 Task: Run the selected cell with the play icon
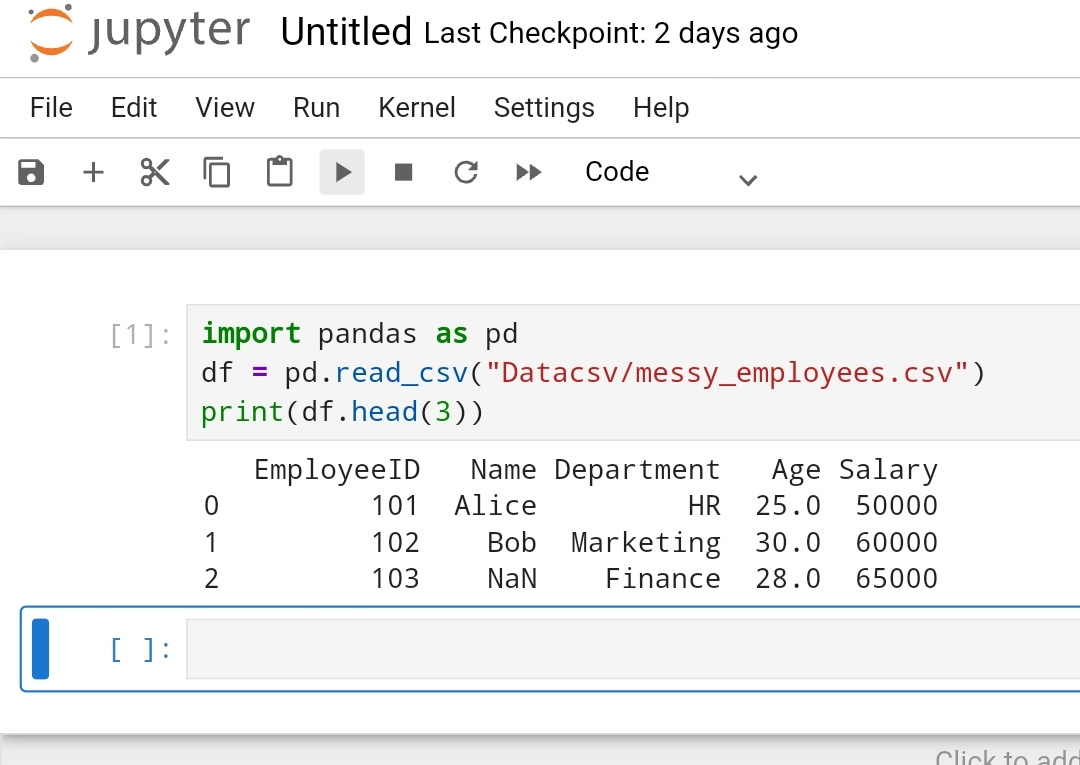pos(342,172)
